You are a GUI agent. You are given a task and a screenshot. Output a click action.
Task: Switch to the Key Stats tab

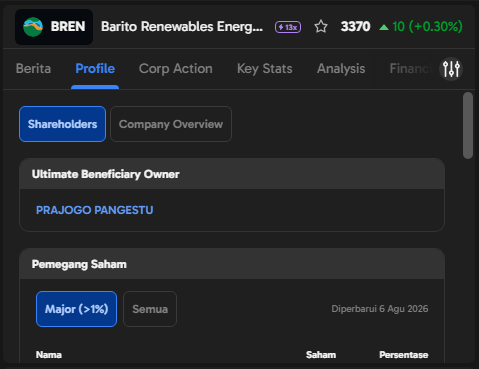265,69
